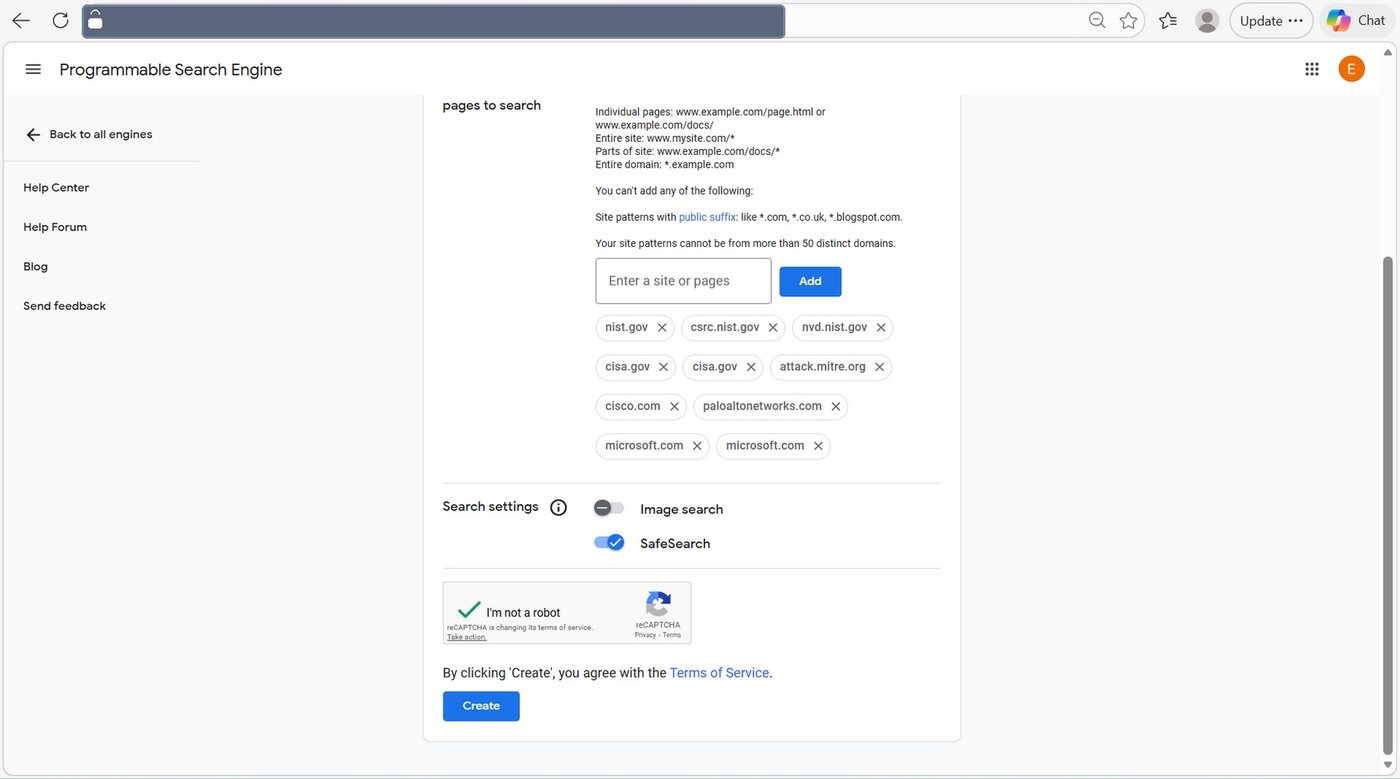
Task: Click the 'Search settings' heading
Action: [491, 506]
